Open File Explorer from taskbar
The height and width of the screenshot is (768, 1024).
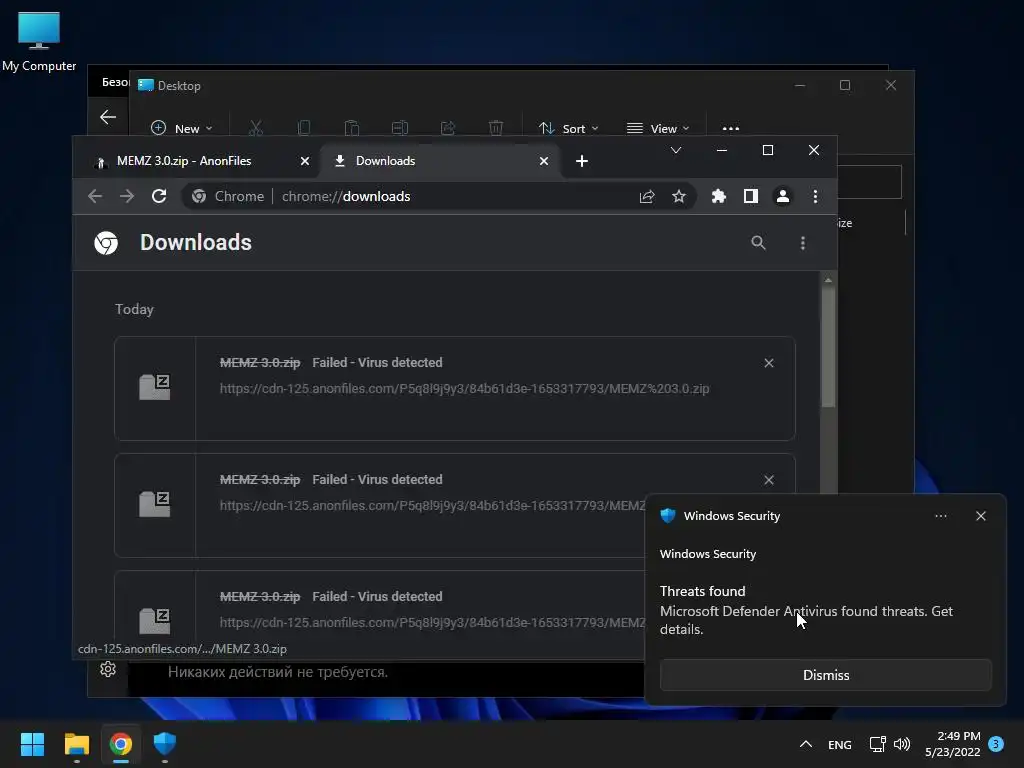[x=76, y=744]
